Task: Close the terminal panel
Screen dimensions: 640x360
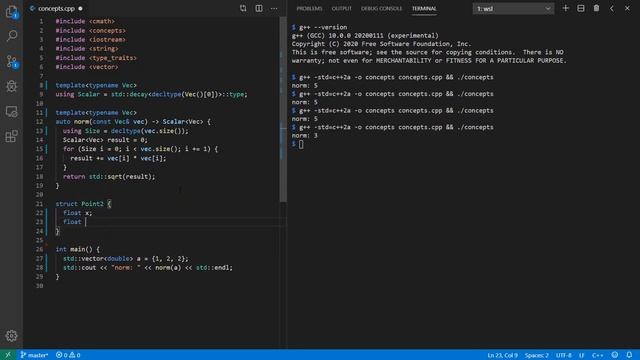Action: [x=627, y=8]
